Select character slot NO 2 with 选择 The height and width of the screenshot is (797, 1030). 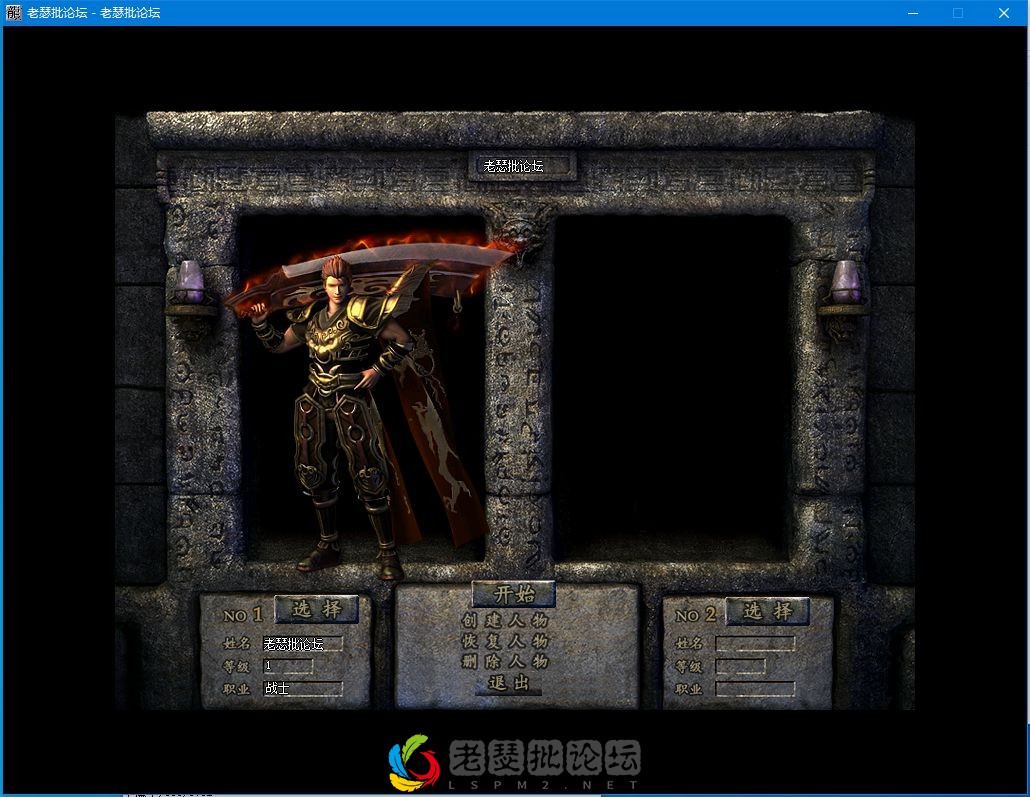pyautogui.click(x=767, y=611)
